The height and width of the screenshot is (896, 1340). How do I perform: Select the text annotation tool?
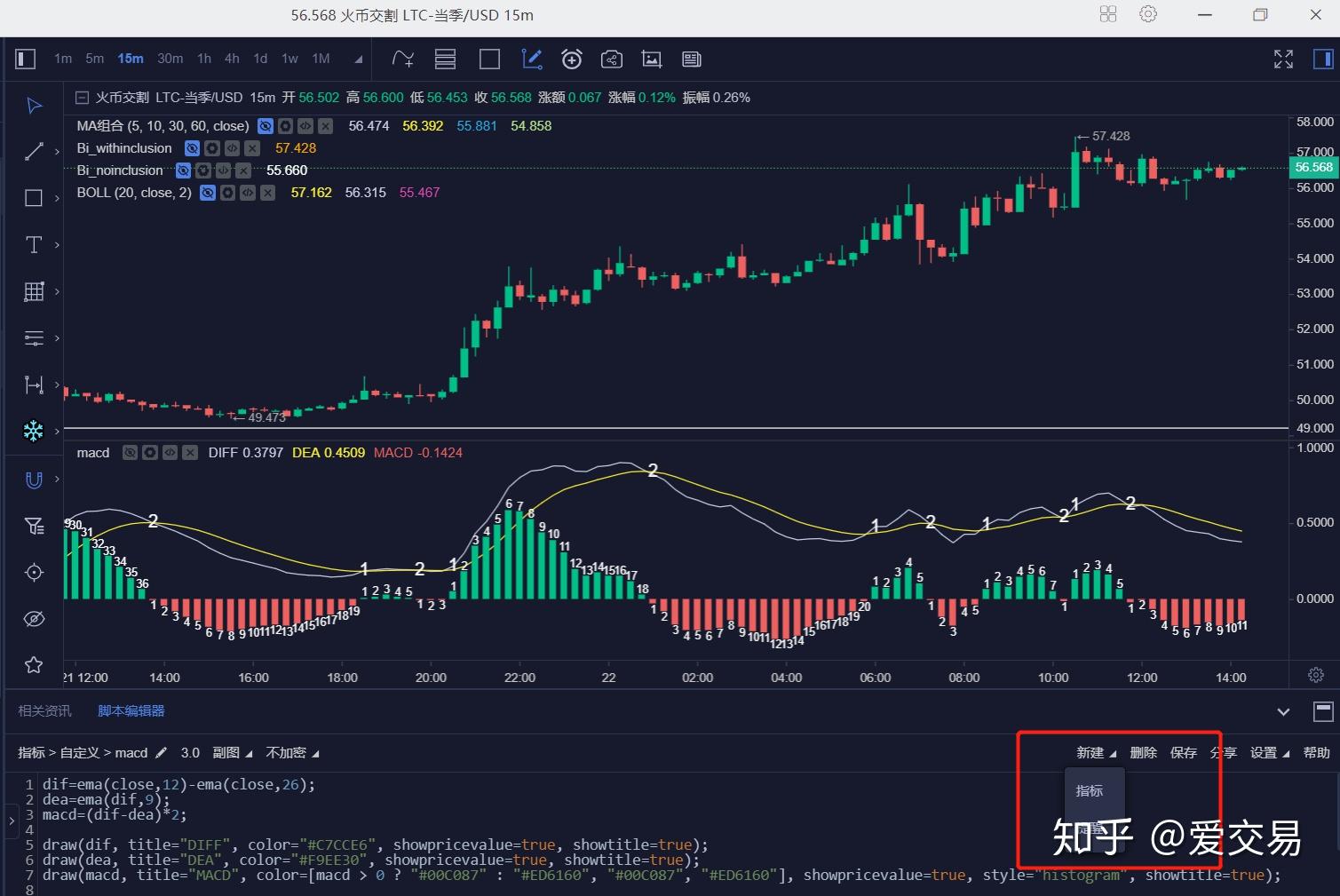(34, 245)
